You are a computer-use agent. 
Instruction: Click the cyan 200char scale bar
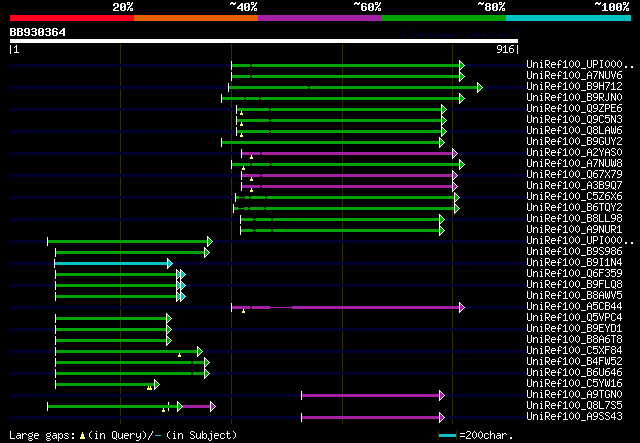click(x=447, y=436)
